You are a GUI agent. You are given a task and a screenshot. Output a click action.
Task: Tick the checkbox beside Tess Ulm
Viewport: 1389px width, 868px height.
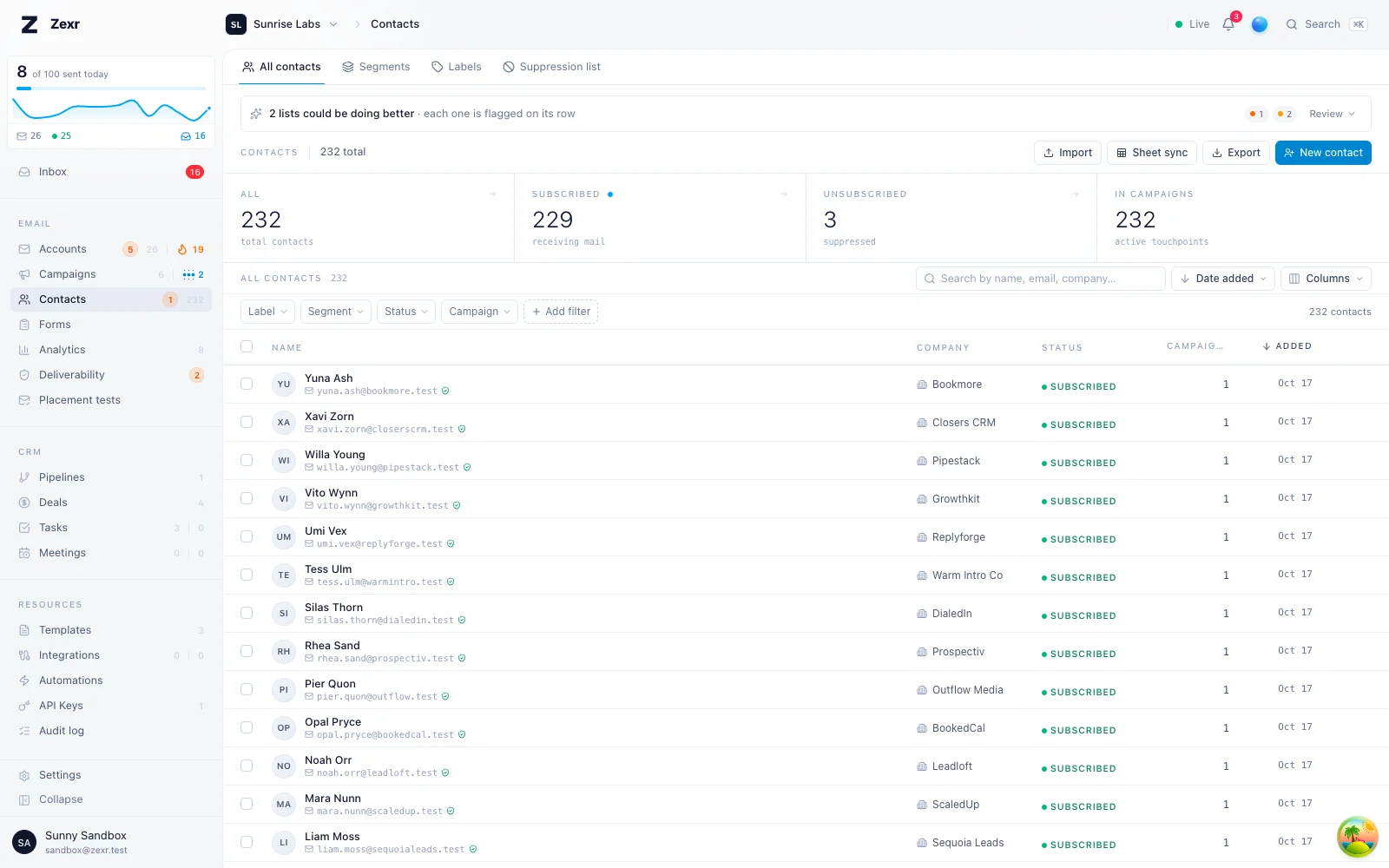tap(247, 575)
